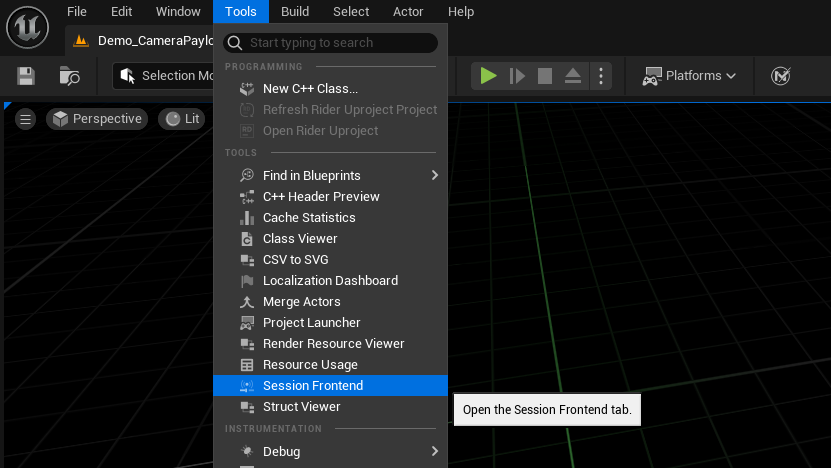Viewport: 831px width, 468px height.
Task: Select Session Frontend from Tools menu
Action: tap(313, 386)
